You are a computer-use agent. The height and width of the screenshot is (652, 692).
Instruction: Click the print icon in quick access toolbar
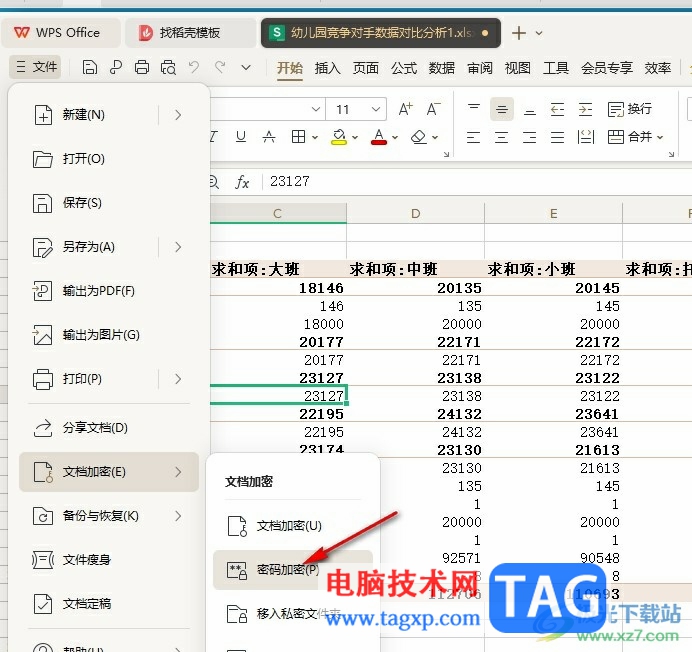[142, 68]
